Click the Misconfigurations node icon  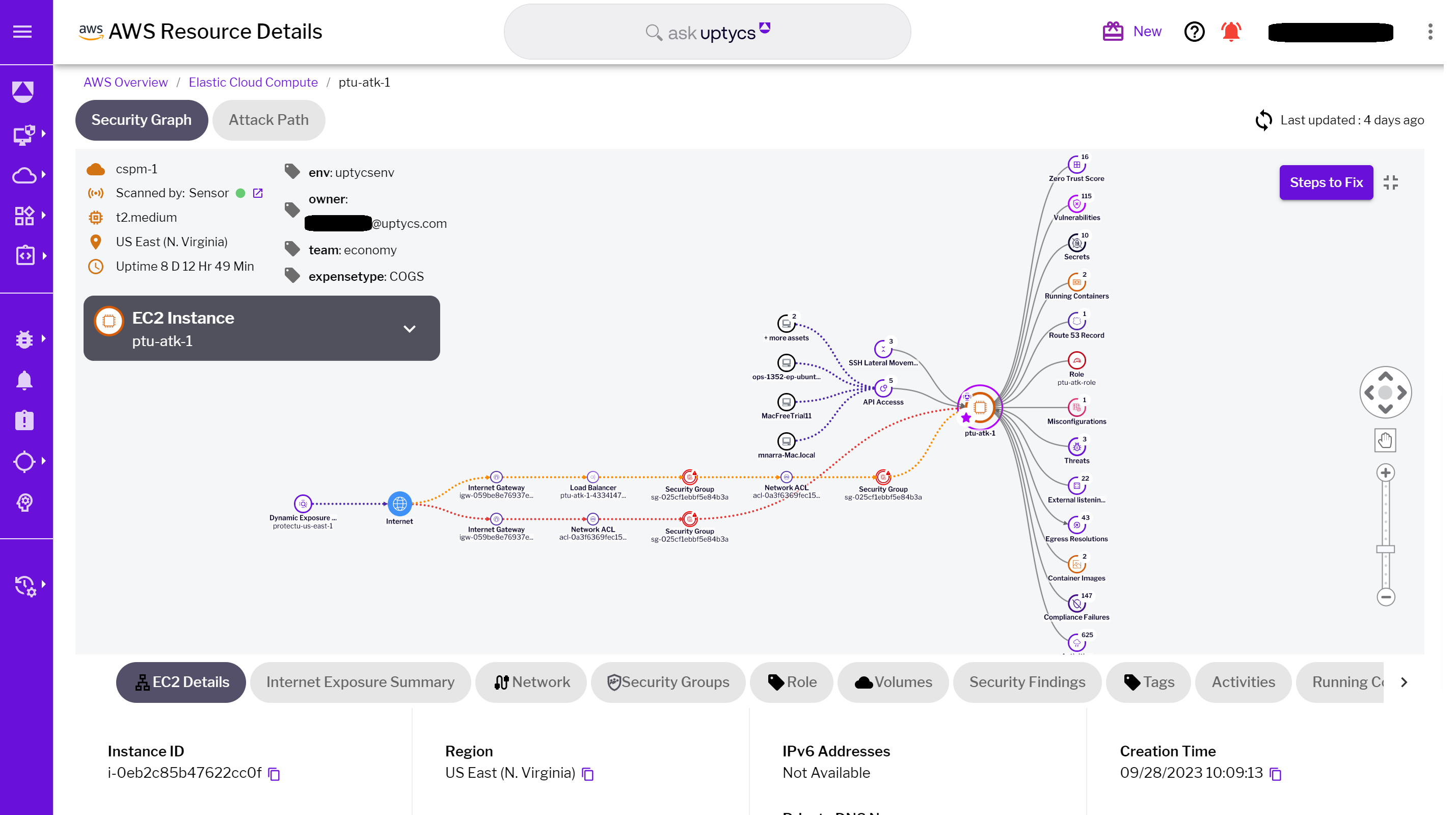(1077, 407)
